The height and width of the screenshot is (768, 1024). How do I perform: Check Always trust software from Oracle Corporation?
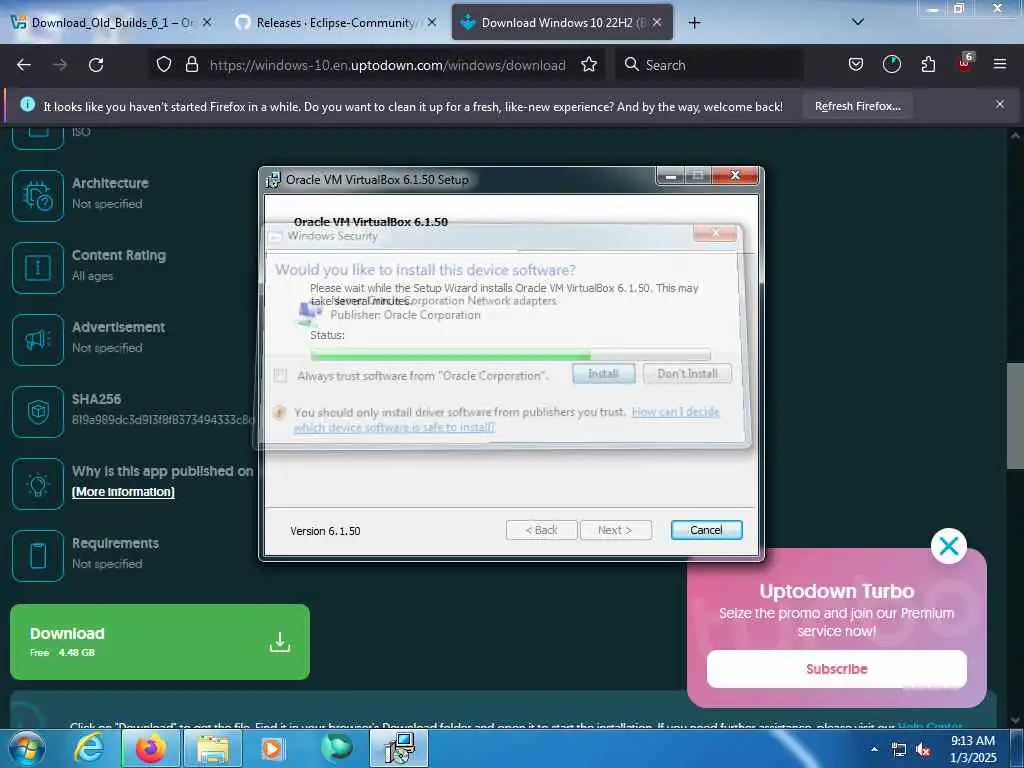[280, 376]
